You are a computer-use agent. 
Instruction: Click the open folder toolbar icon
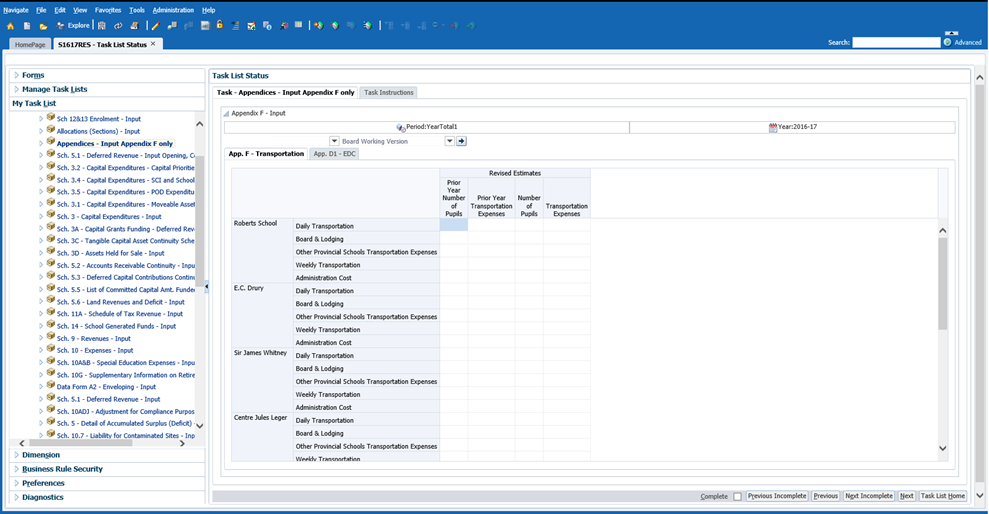point(43,25)
